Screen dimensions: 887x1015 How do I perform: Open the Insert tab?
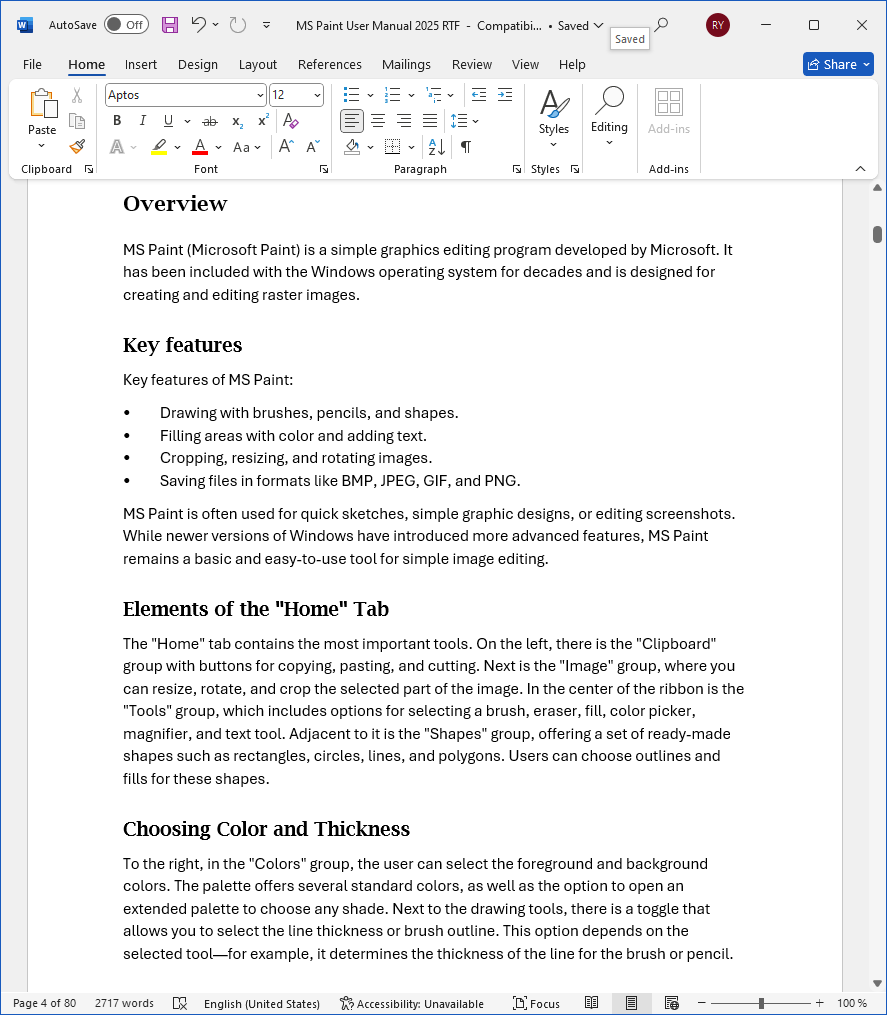coord(141,64)
